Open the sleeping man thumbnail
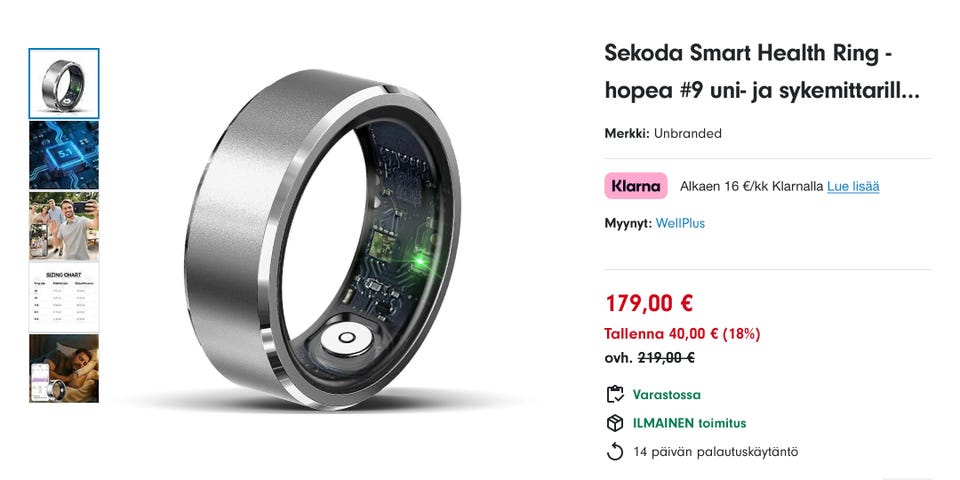 [x=64, y=368]
